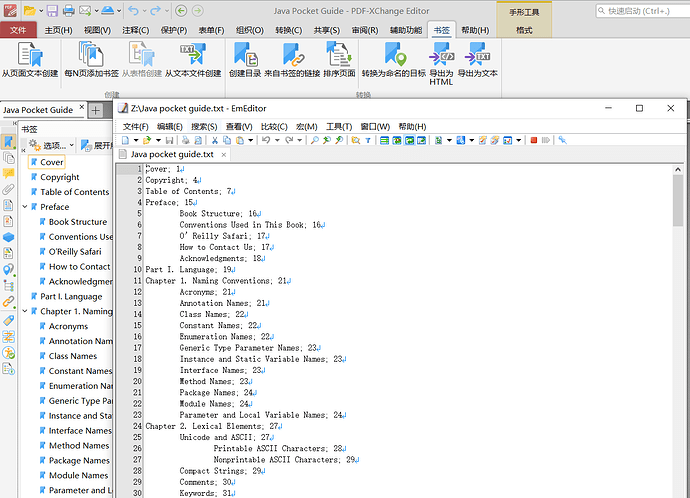Toggle second wrap mode button in EmEditor toolbar
The width and height of the screenshot is (690, 498).
pos(397,140)
